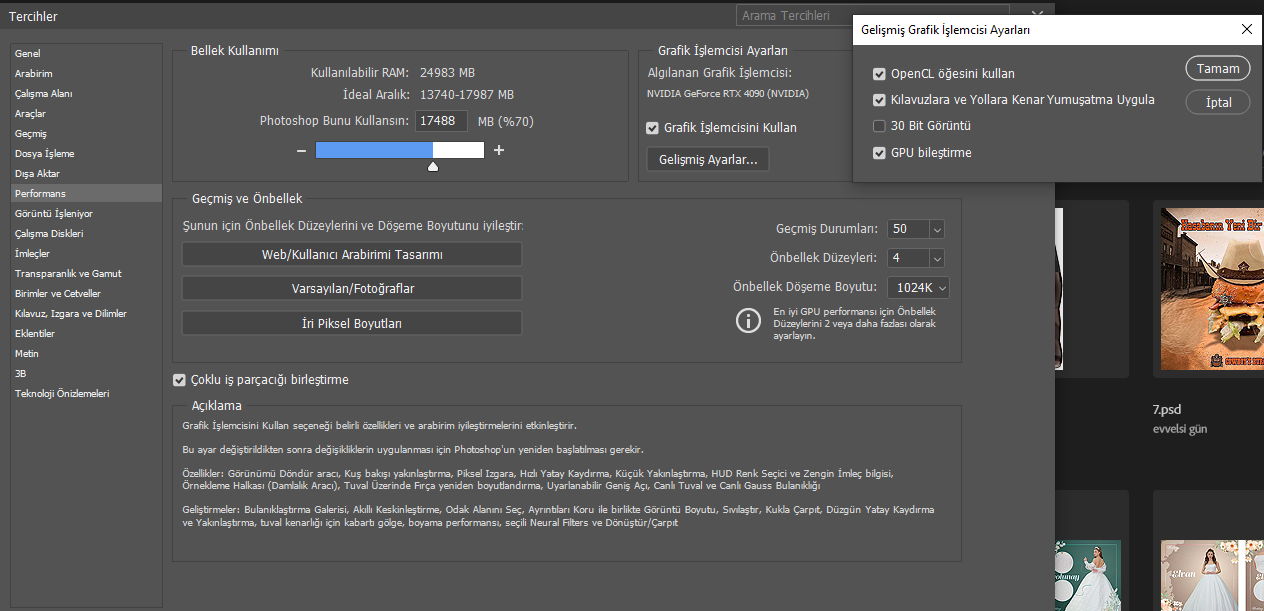The height and width of the screenshot is (611, 1264).
Task: Disable OpenCL öğesini kullan
Action: 880,73
